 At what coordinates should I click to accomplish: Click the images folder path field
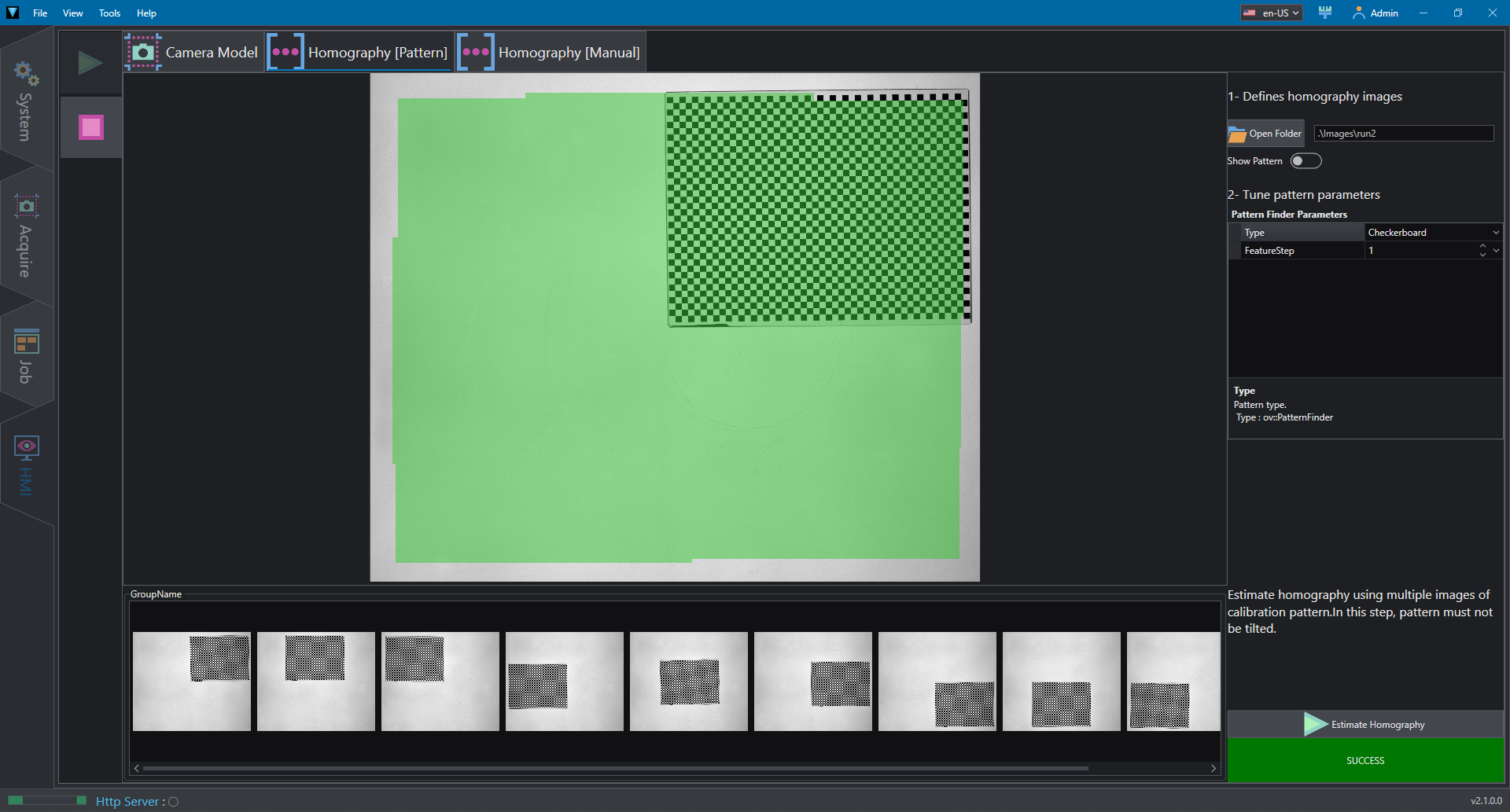coord(1404,134)
